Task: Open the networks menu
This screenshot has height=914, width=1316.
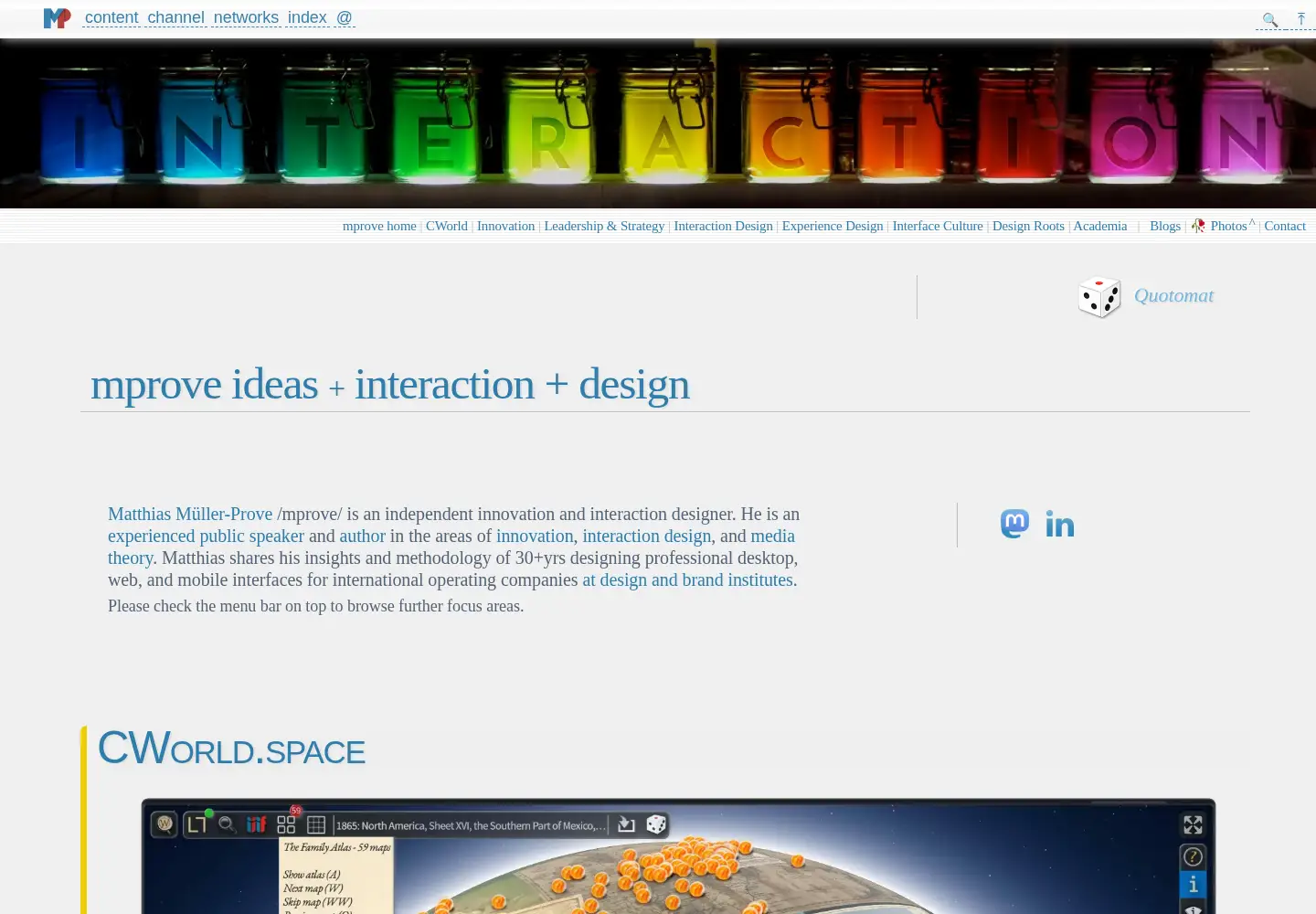Action: coord(246,17)
